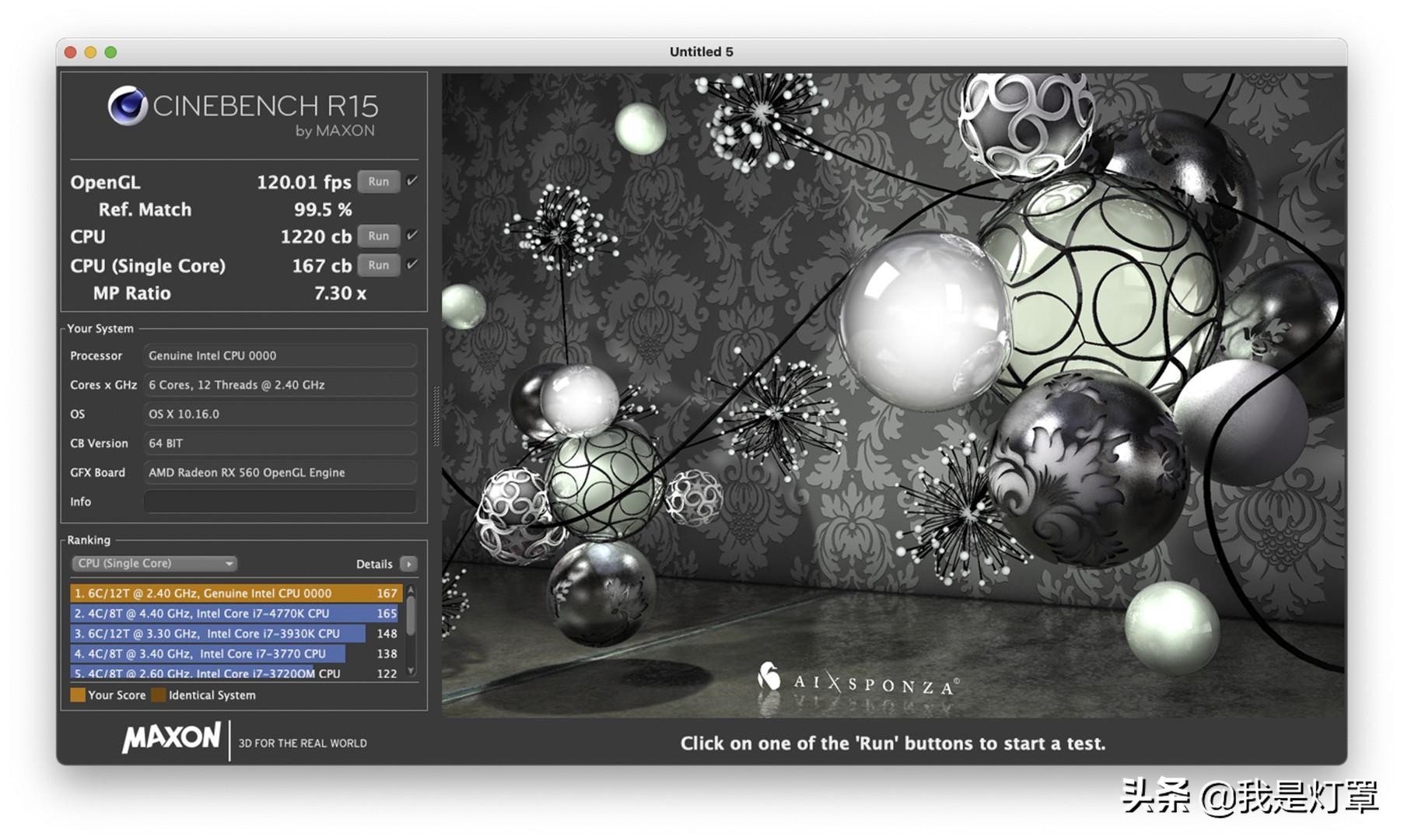
Task: Click the green full-screen window button
Action: point(110,52)
